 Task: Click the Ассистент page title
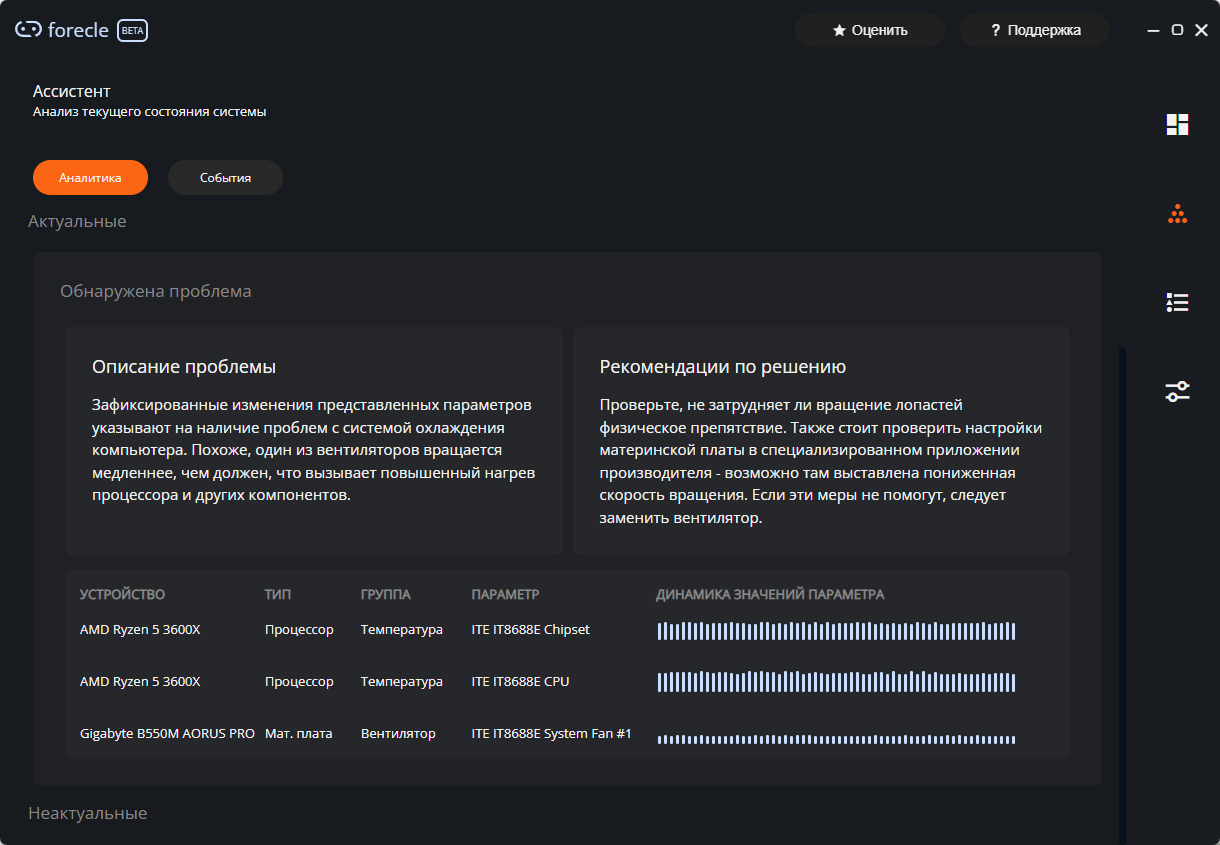[x=71, y=91]
